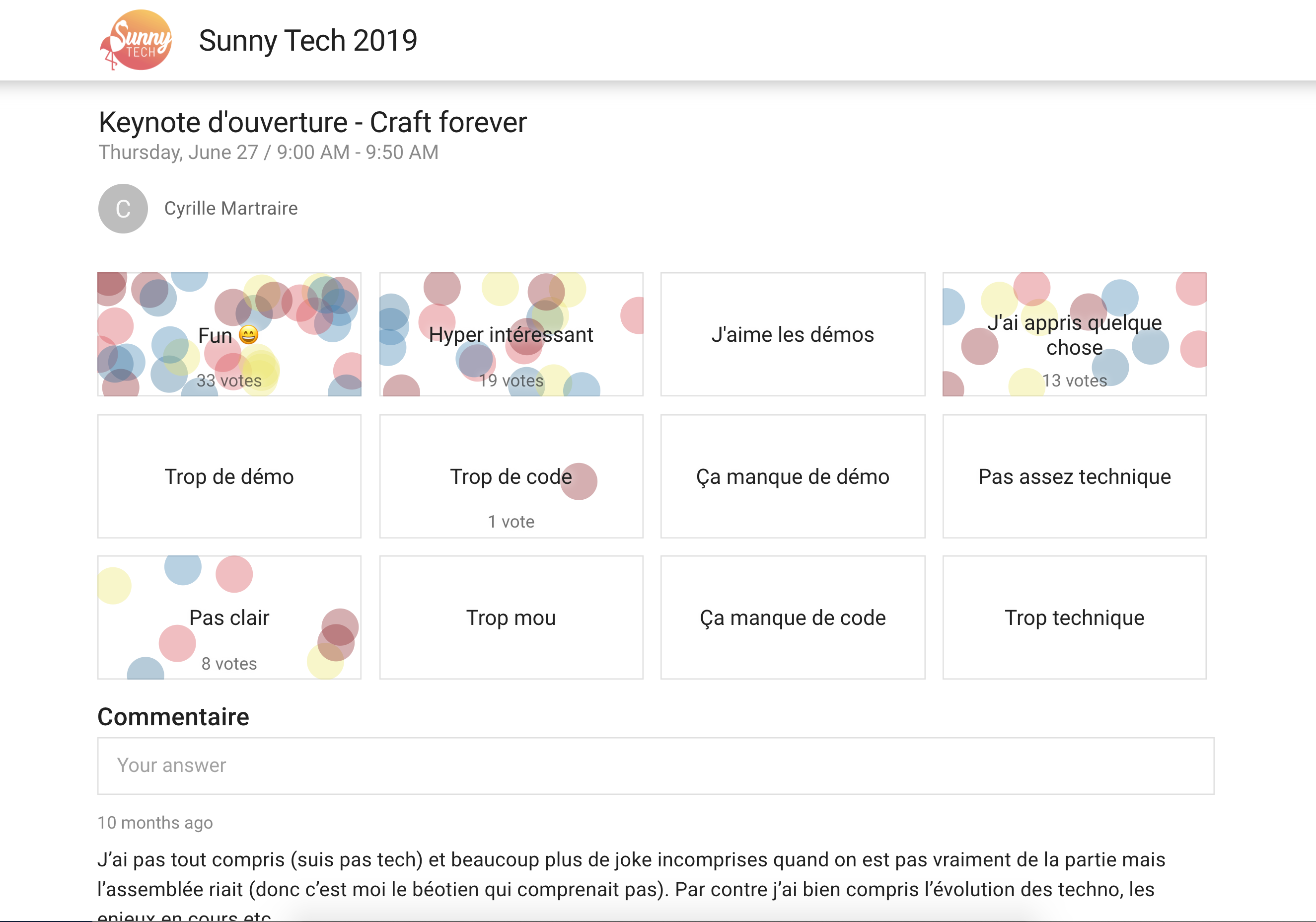1316x922 pixels.
Task: Select the "J'aime les démos" tile
Action: pos(792,334)
